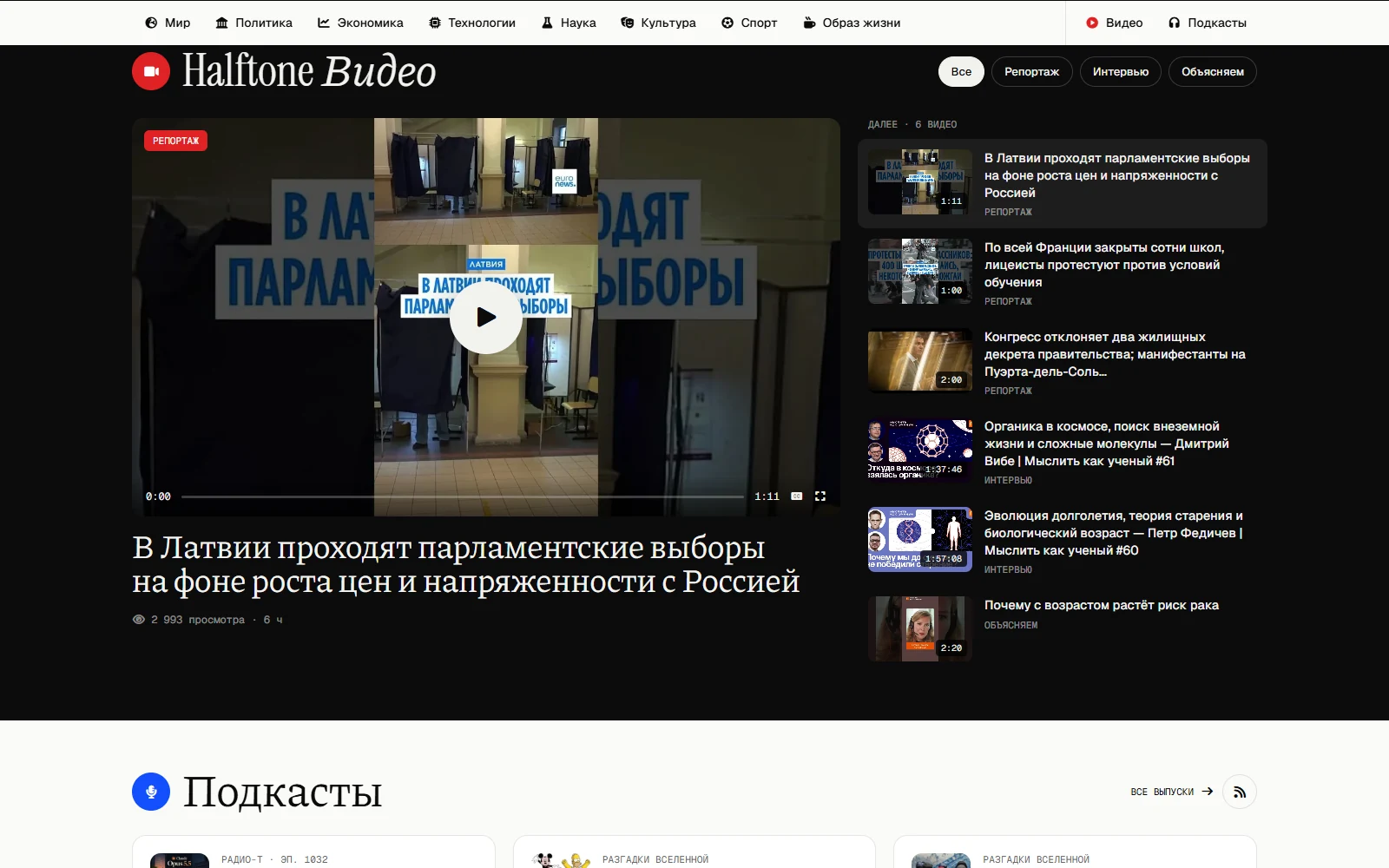
Task: Play the main Latvia elections video
Action: [x=486, y=318]
